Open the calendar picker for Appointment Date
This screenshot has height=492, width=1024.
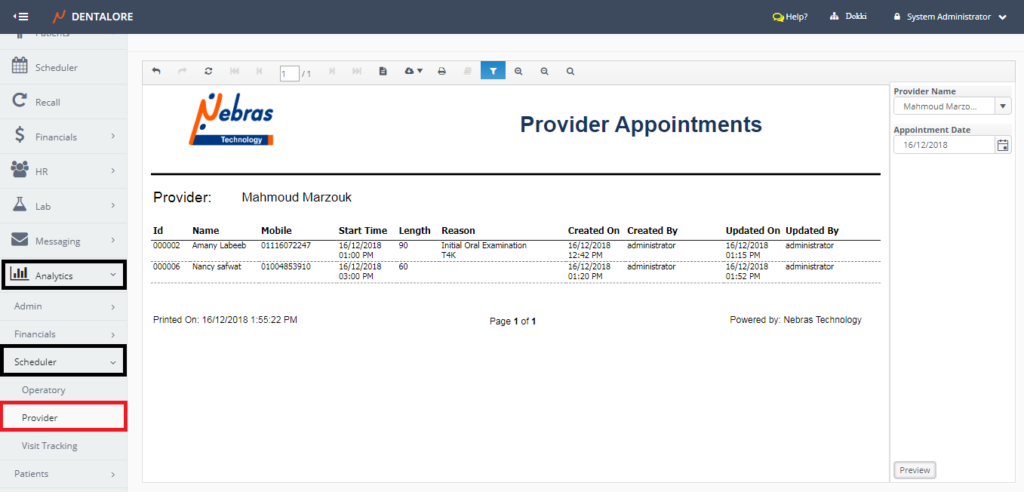[x=1003, y=145]
